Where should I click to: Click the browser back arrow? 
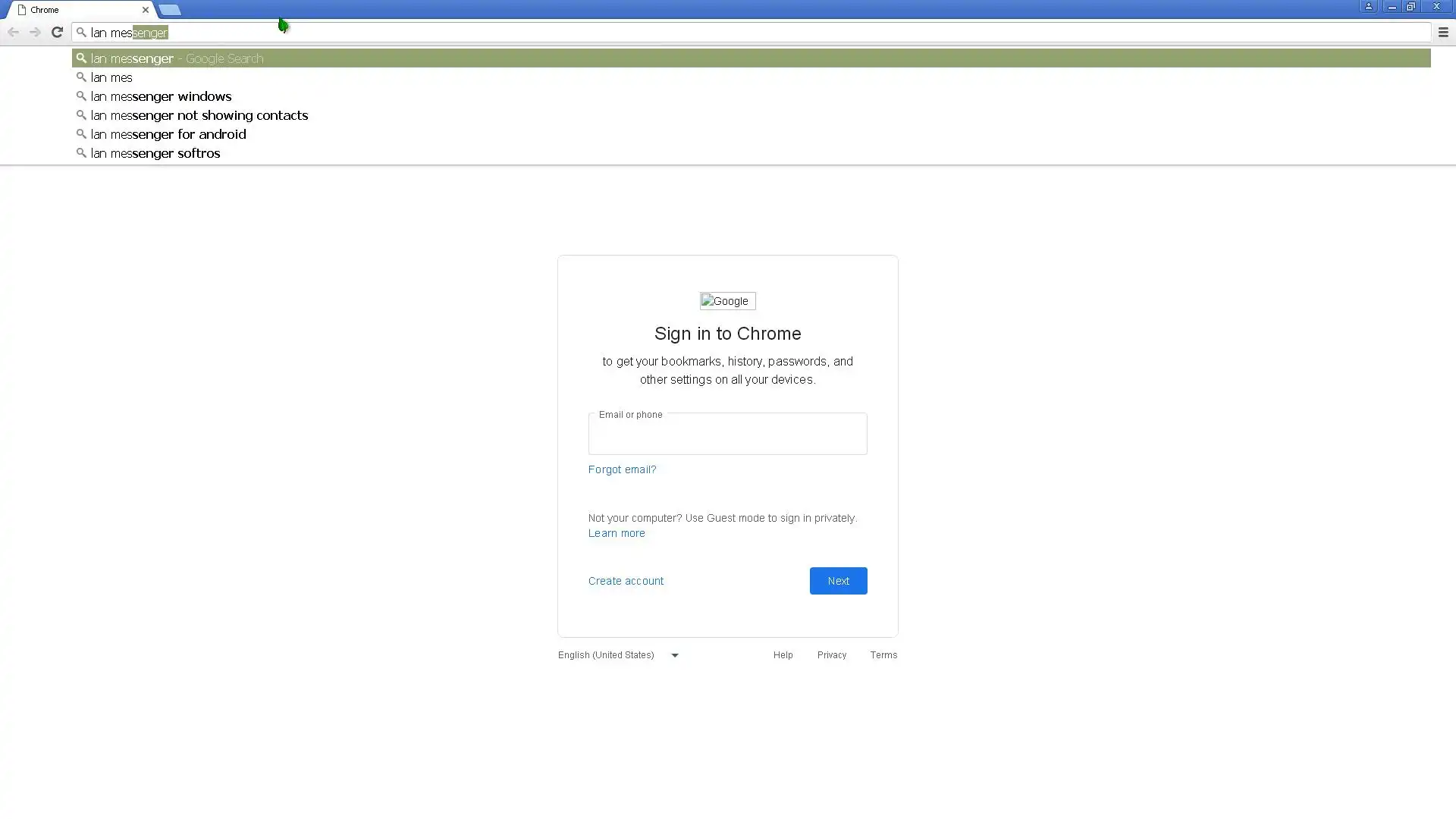[x=13, y=32]
